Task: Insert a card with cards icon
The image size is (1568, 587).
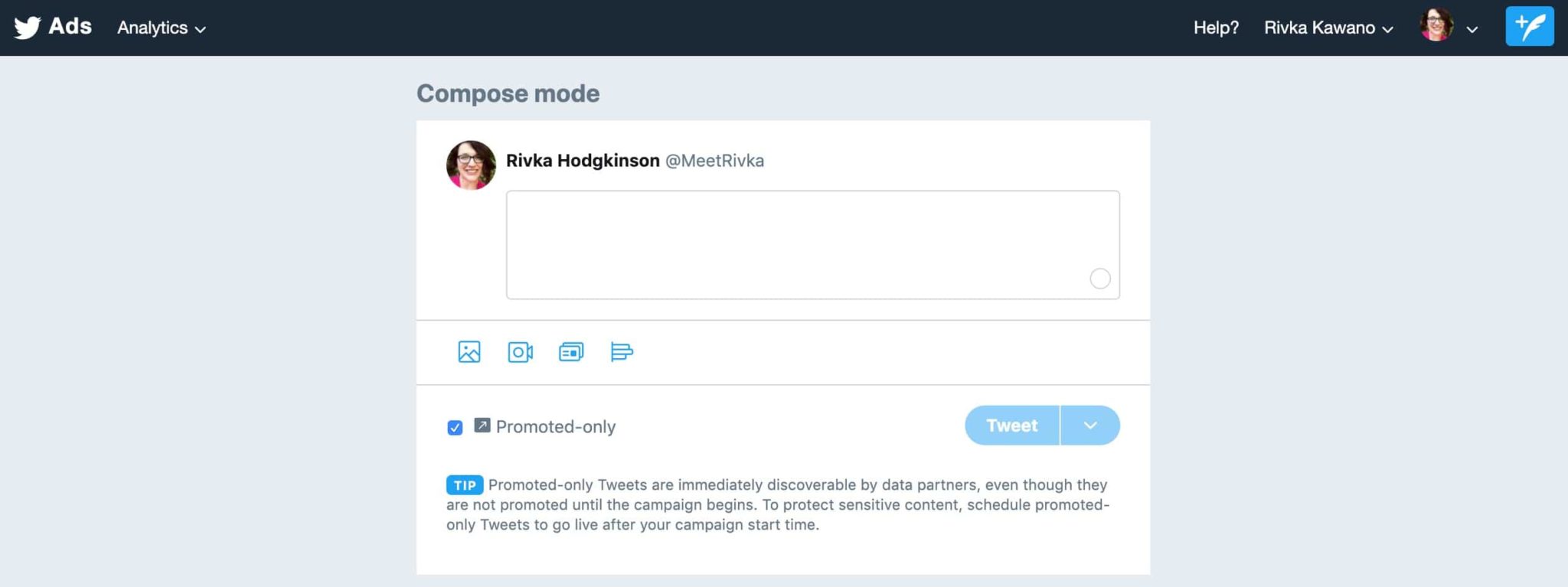Action: (x=571, y=352)
